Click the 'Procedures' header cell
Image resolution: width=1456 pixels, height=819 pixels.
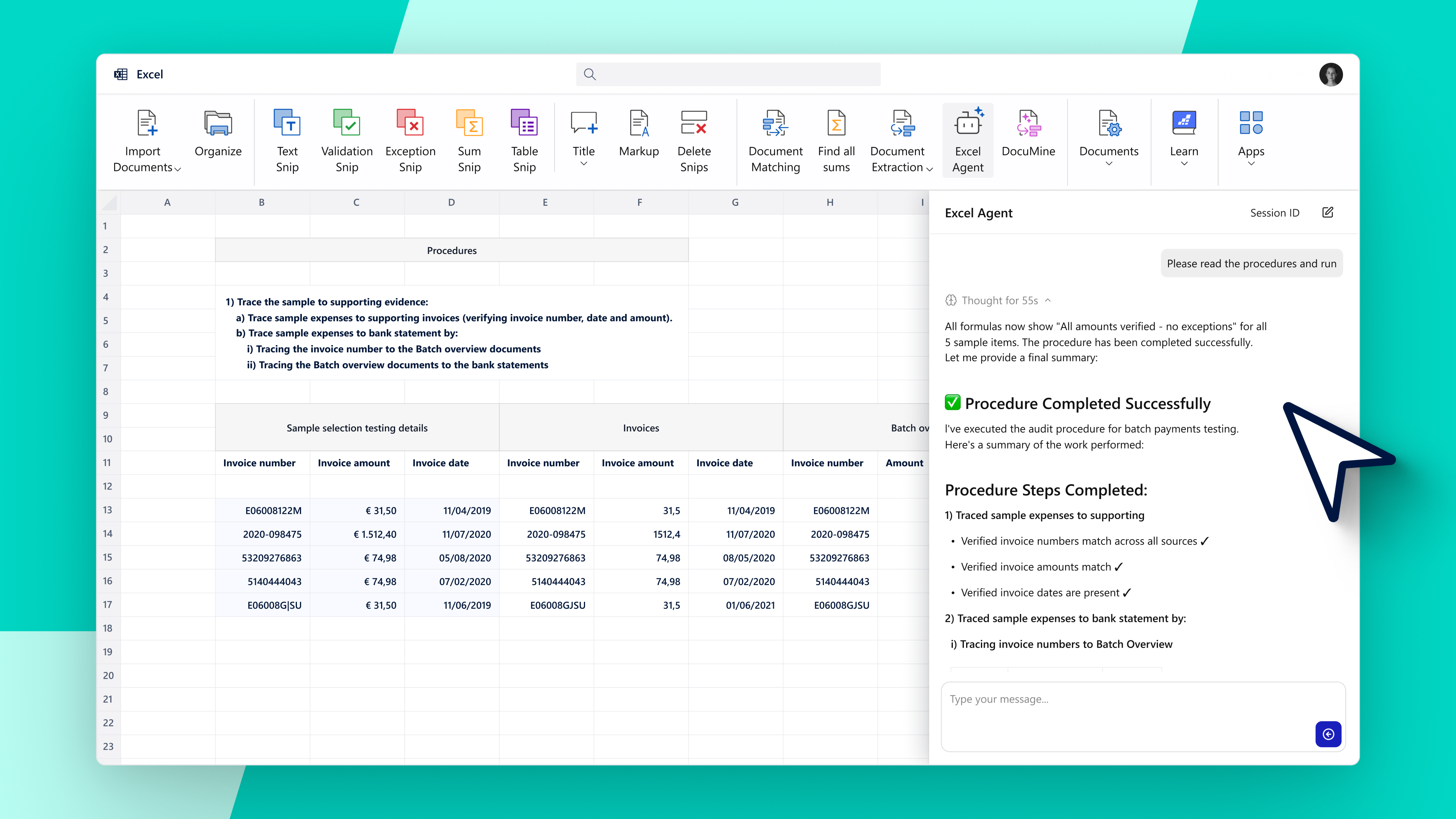[x=452, y=250]
